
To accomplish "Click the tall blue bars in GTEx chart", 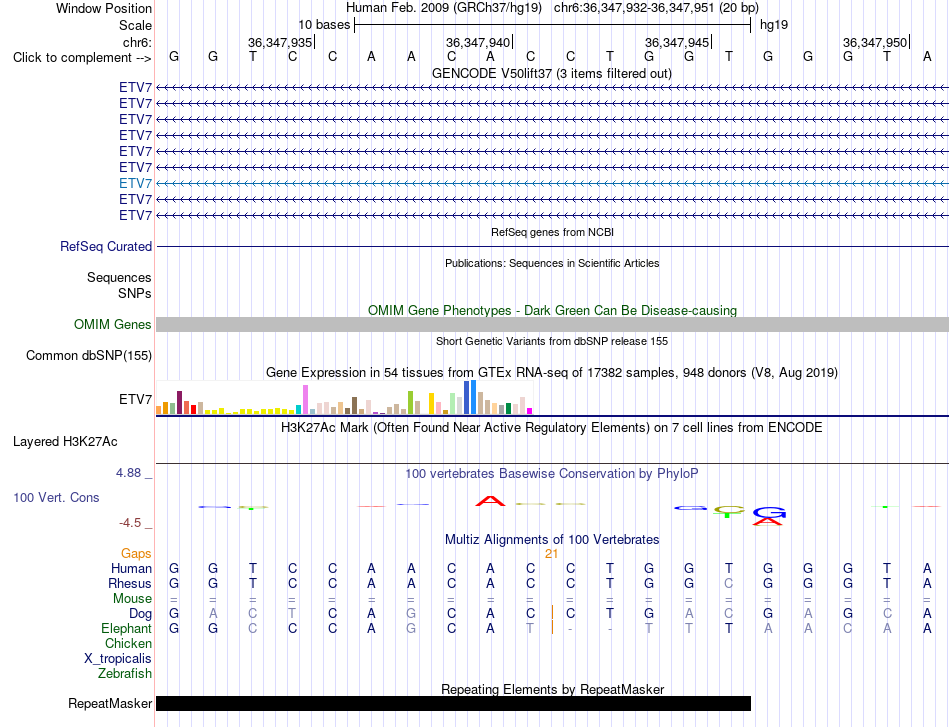I will pos(470,397).
